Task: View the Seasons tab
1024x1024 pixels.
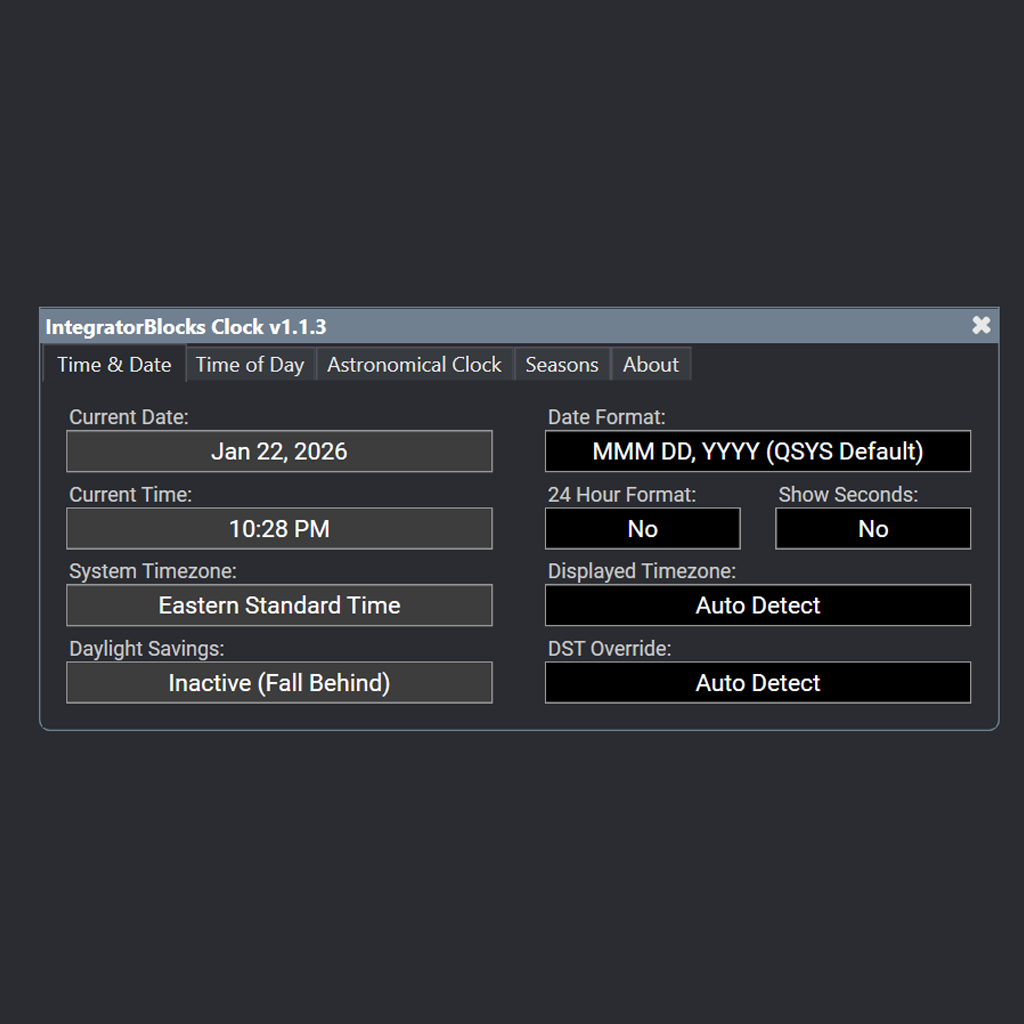Action: point(561,364)
